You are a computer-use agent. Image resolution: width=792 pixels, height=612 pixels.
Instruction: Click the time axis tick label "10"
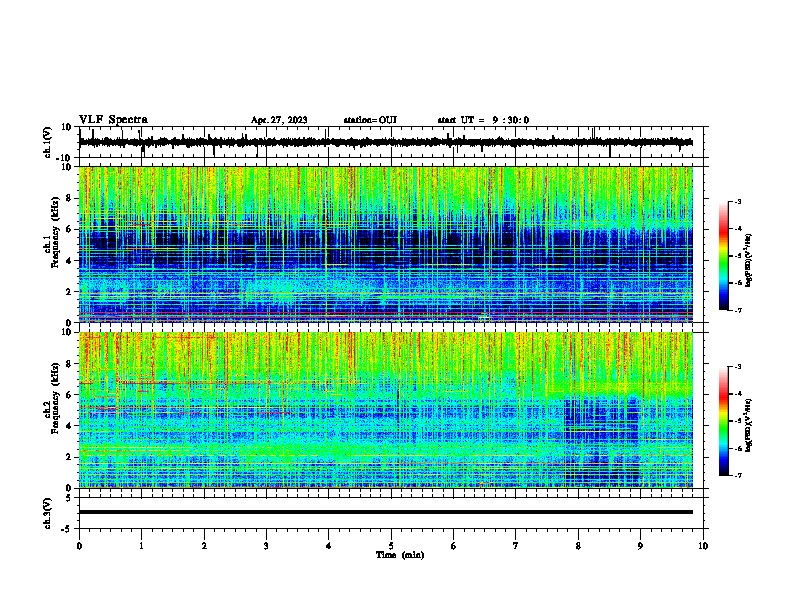(x=703, y=546)
